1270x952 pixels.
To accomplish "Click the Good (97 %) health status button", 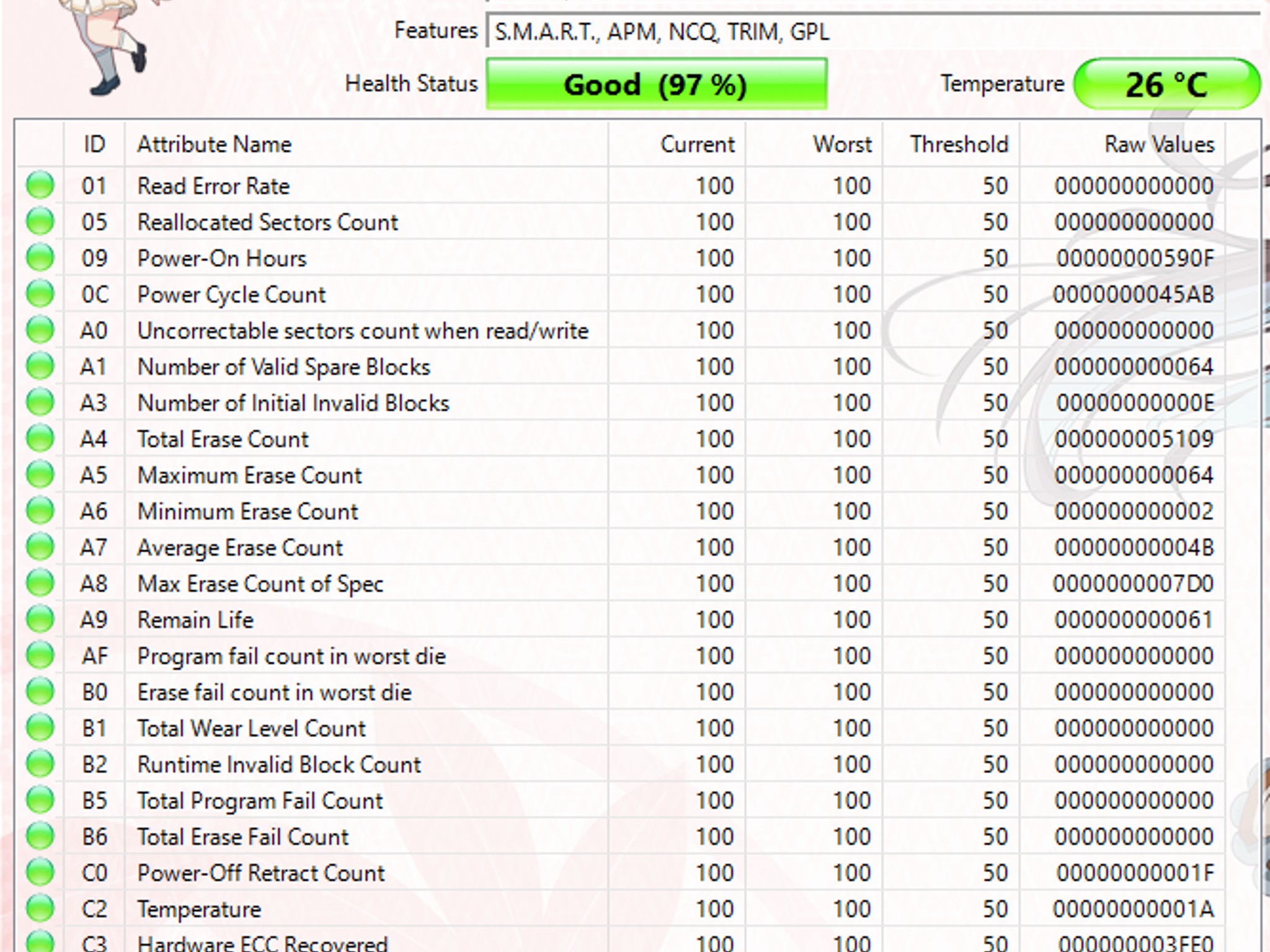I will [x=656, y=84].
